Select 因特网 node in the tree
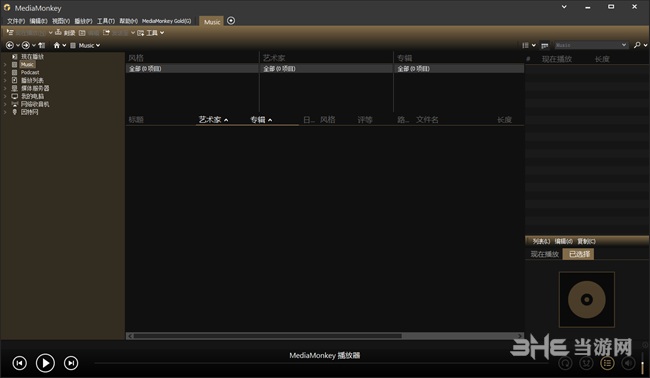The width and height of the screenshot is (650, 378). click(30, 112)
